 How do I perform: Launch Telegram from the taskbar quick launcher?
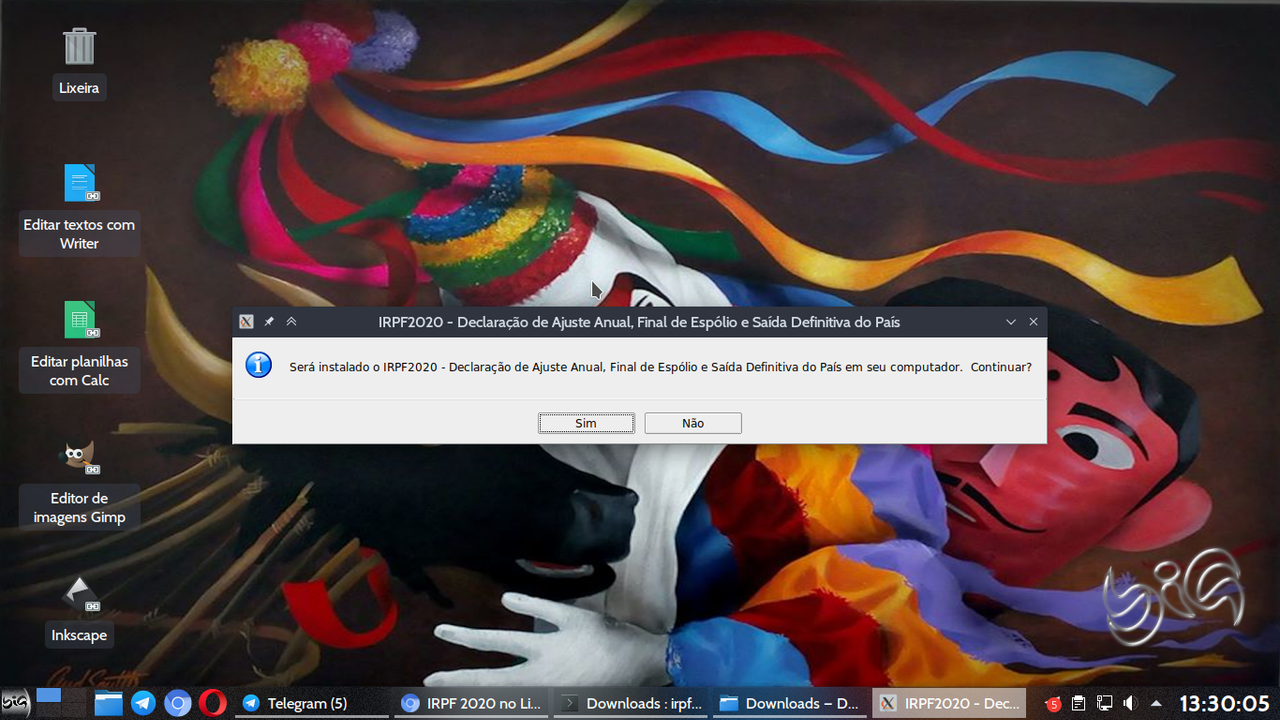point(143,703)
